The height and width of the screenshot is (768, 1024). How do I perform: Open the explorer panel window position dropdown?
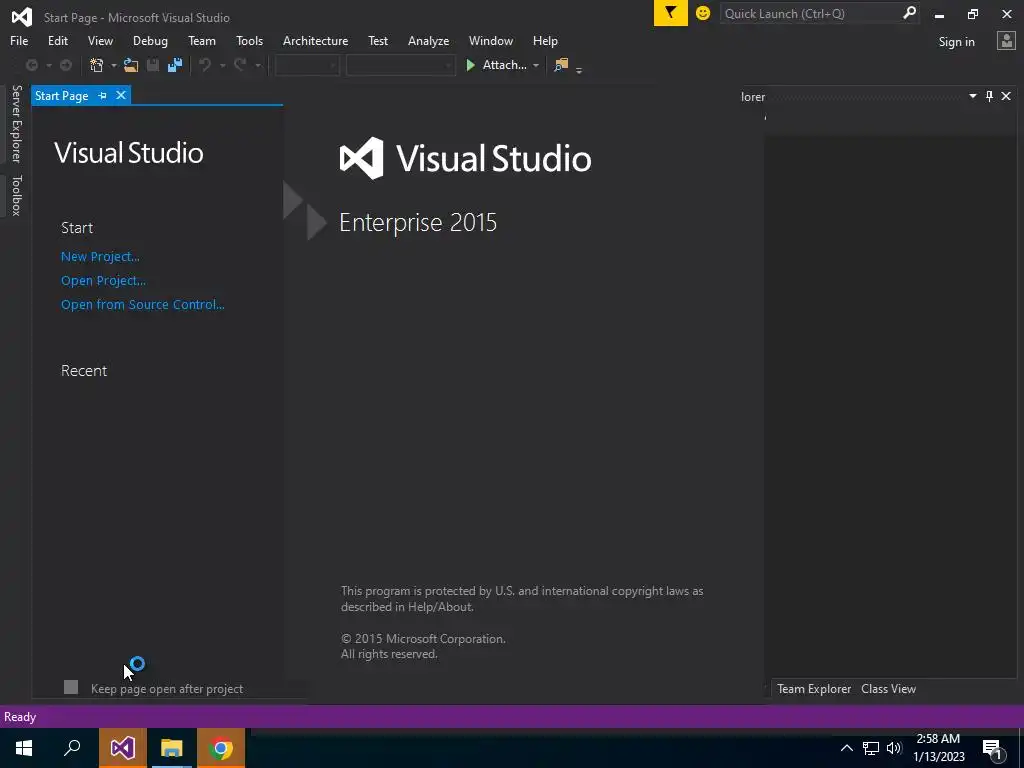pyautogui.click(x=972, y=96)
